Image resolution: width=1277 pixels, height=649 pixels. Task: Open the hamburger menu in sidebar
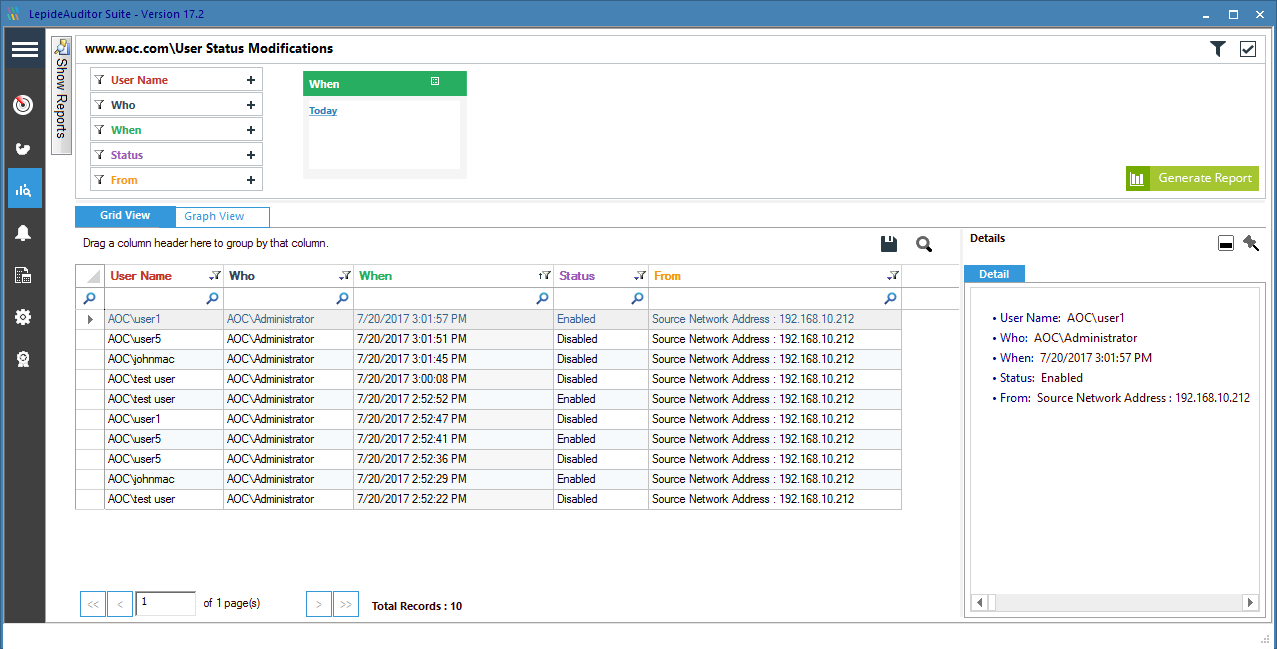point(25,49)
